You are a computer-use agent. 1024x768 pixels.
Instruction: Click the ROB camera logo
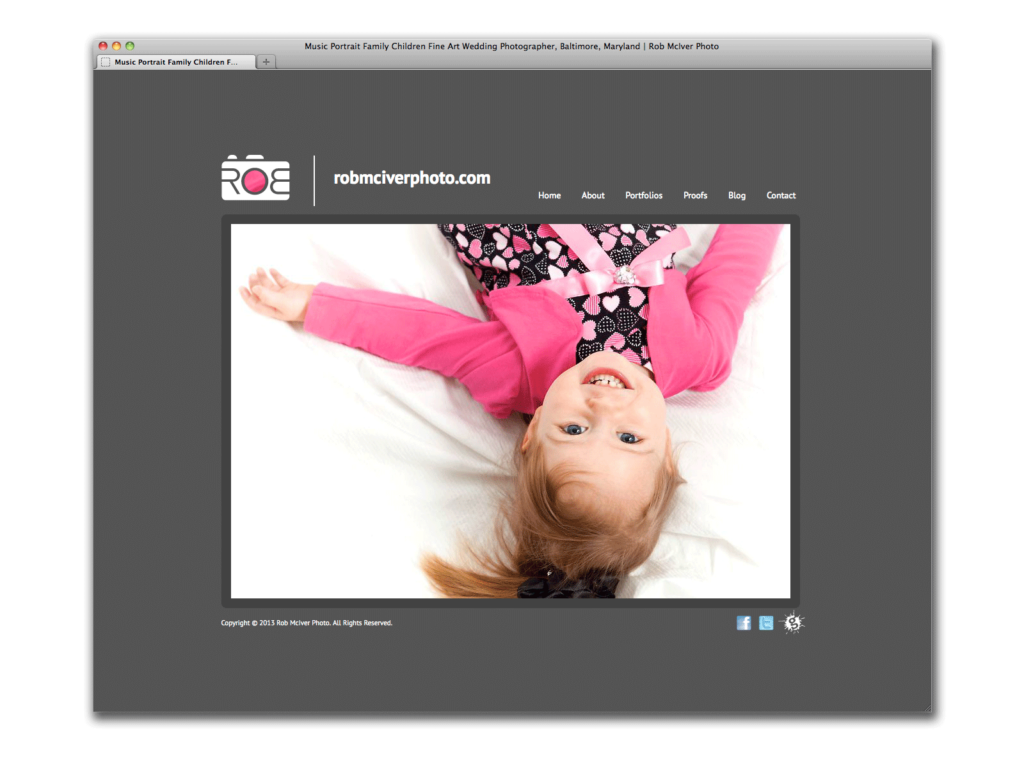[x=255, y=179]
